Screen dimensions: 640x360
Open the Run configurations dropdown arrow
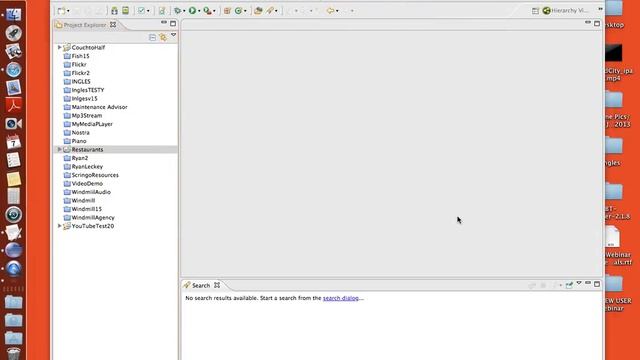point(199,11)
